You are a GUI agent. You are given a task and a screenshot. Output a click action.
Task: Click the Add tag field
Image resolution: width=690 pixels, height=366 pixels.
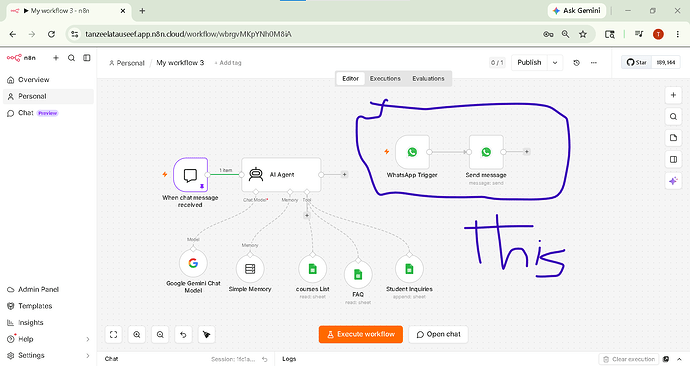pos(228,63)
